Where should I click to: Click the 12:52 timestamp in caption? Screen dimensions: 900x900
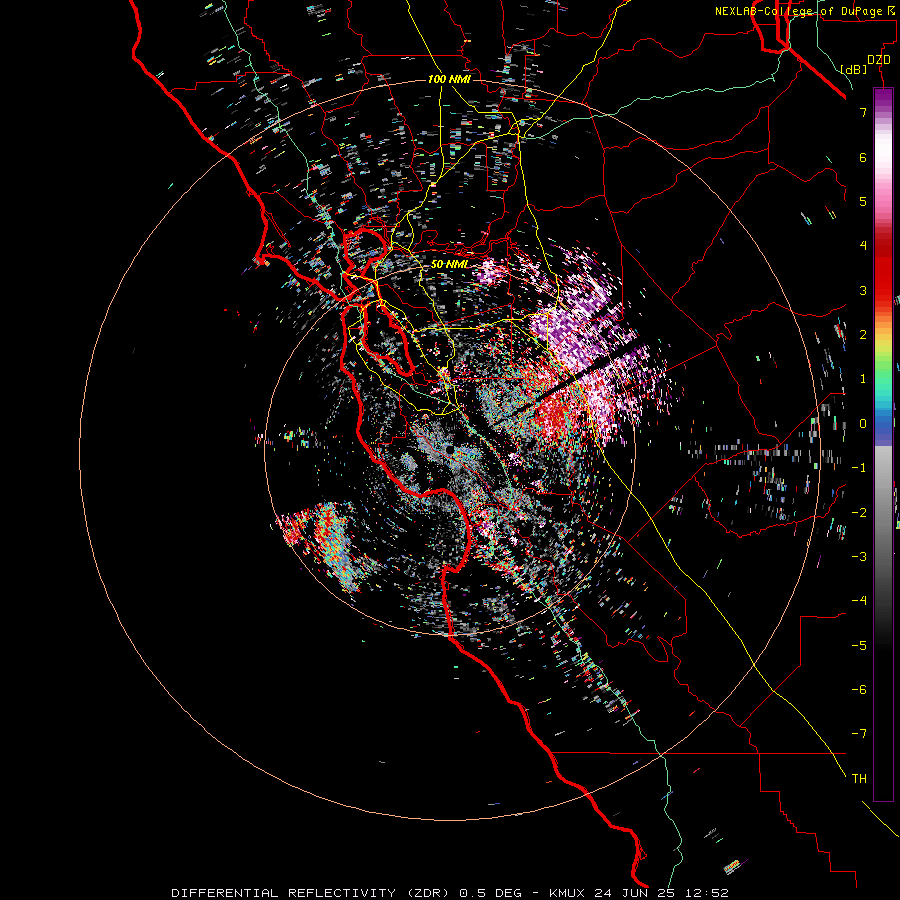[x=706, y=893]
